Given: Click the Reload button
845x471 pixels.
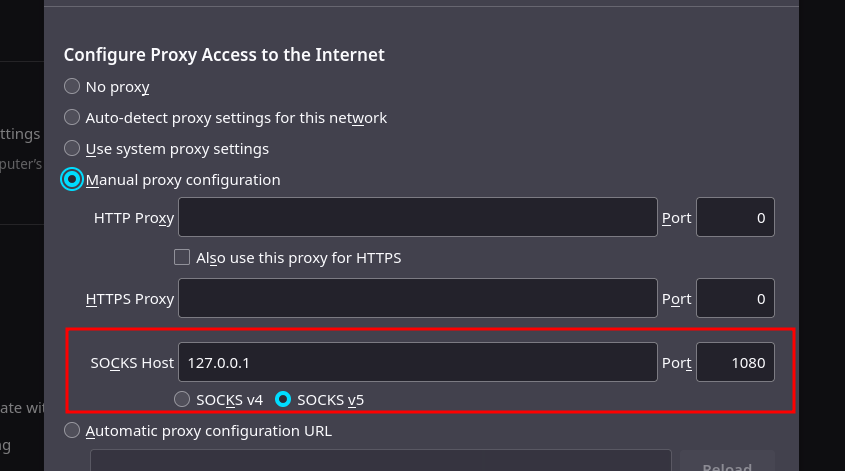Looking at the screenshot, I should tap(727, 462).
